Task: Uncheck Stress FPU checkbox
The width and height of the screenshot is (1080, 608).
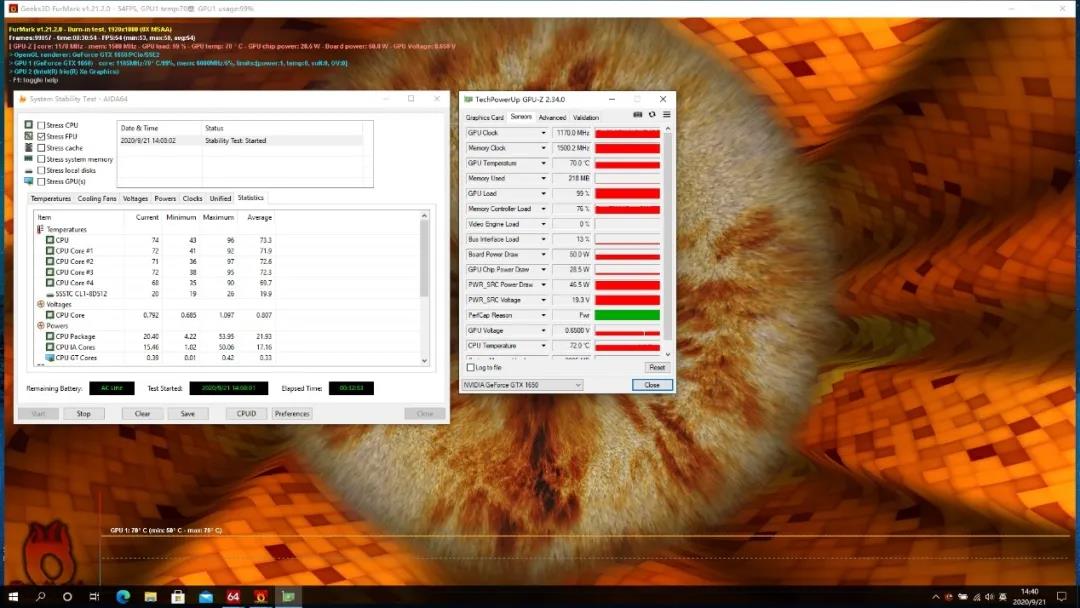Action: (x=41, y=136)
